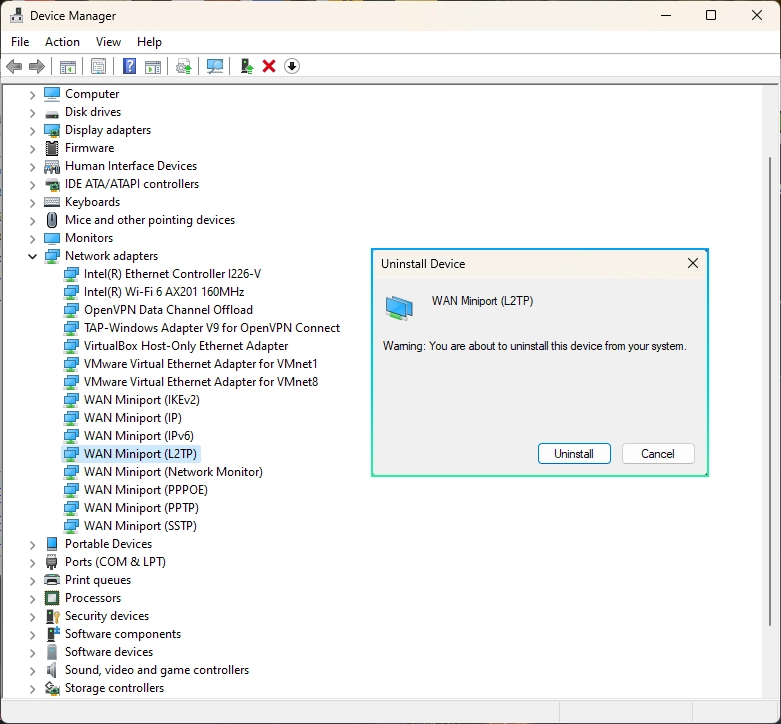Open the View menu
Viewport: 781px width, 724px height.
click(x=108, y=42)
